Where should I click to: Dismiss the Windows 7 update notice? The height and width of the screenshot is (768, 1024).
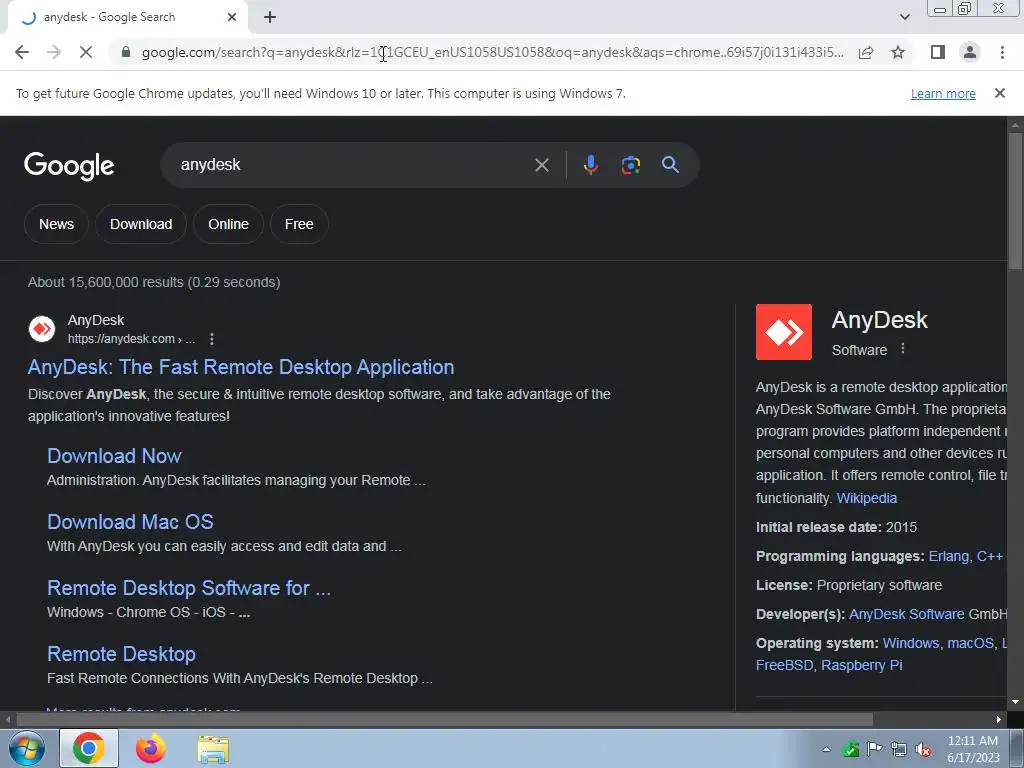click(x=999, y=93)
